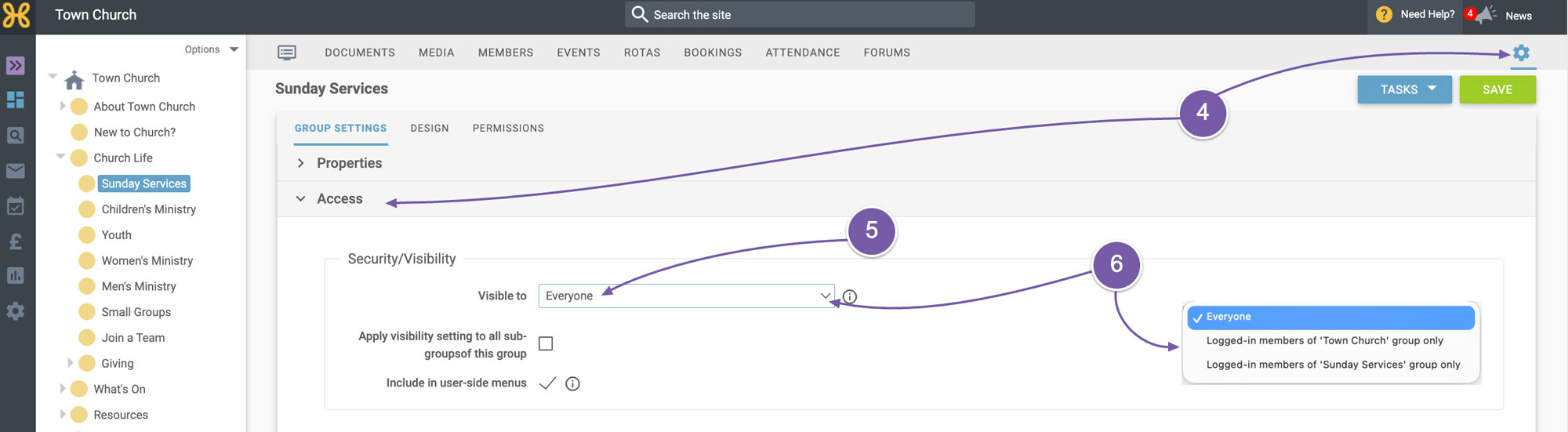Open the envelope mail icon in sidebar

point(16,170)
